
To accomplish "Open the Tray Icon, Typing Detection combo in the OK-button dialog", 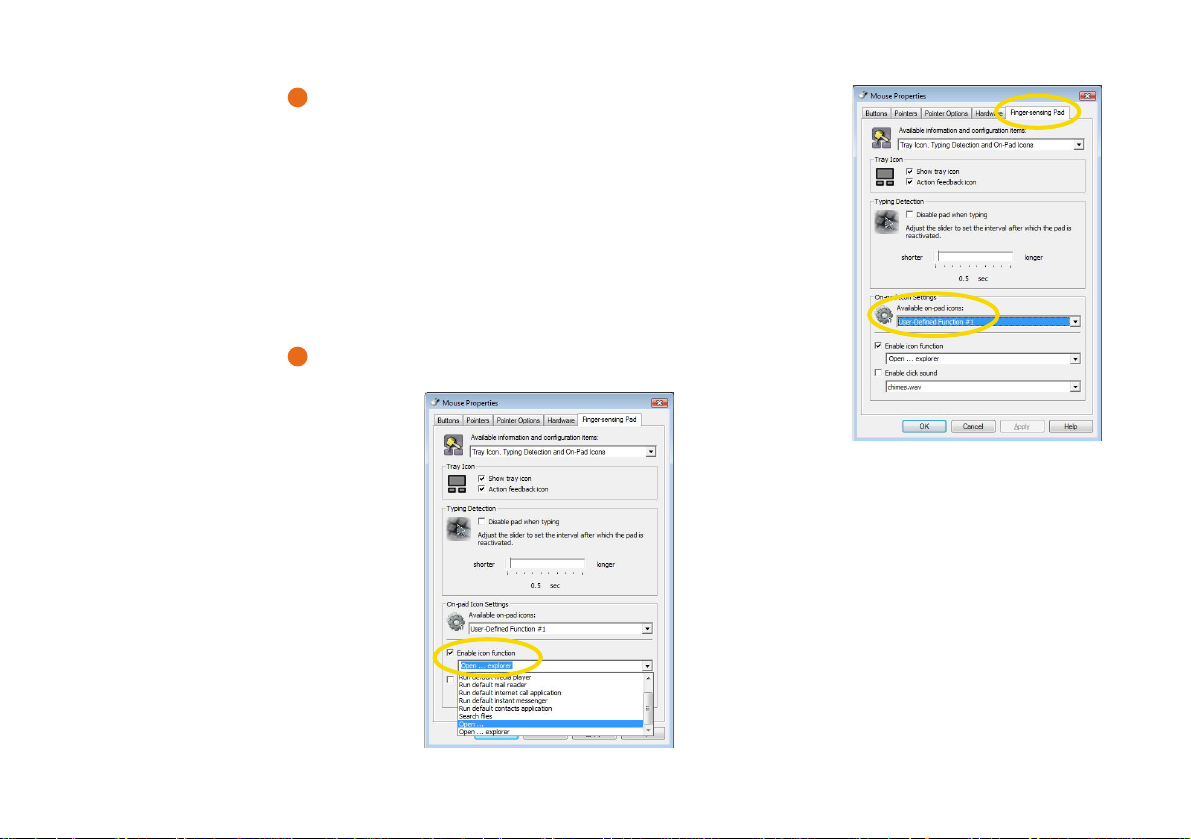I will pos(990,145).
